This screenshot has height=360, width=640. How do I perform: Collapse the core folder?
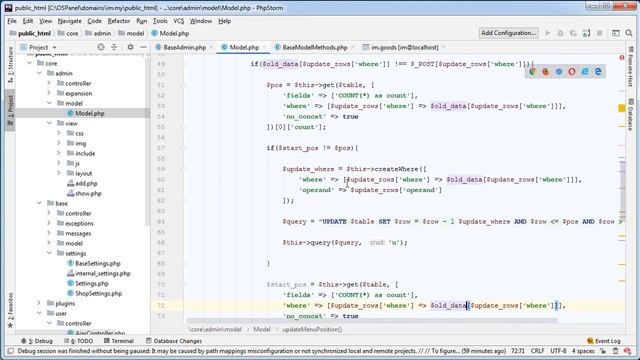click(29, 63)
